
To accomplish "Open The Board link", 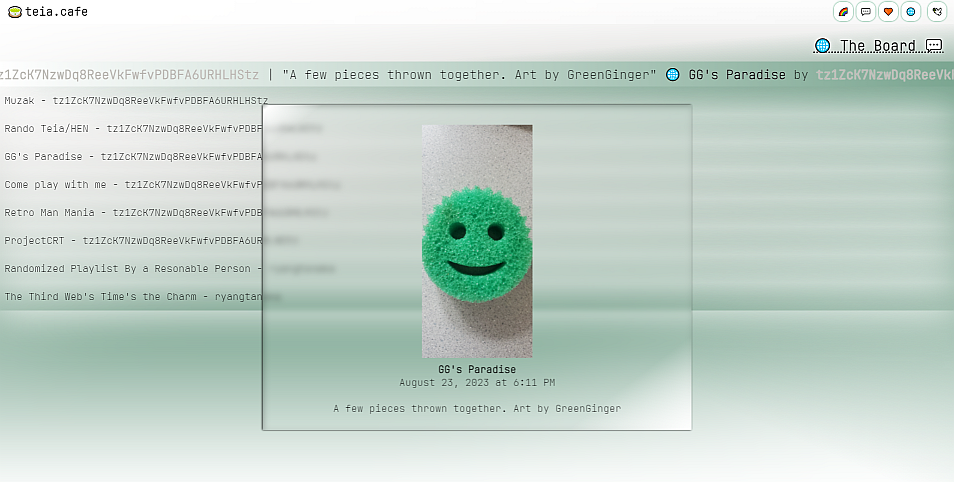I will [878, 46].
